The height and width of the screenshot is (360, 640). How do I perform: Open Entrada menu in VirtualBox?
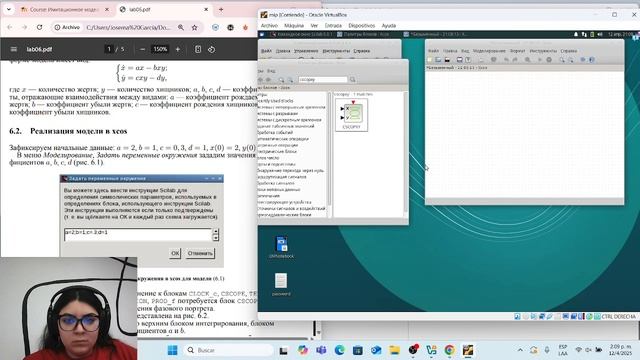coord(333,25)
